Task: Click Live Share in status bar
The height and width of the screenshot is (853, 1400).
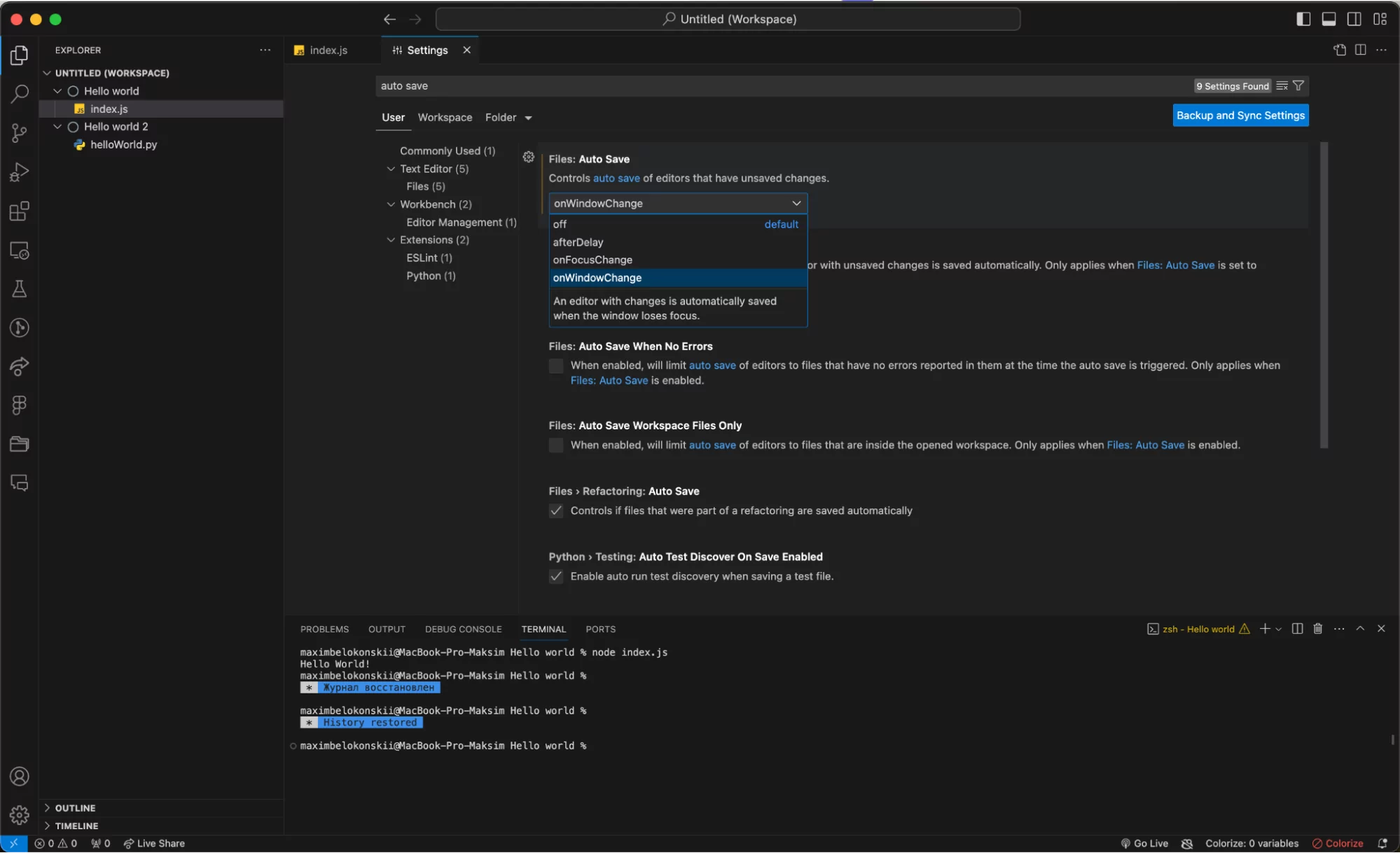Action: click(154, 843)
